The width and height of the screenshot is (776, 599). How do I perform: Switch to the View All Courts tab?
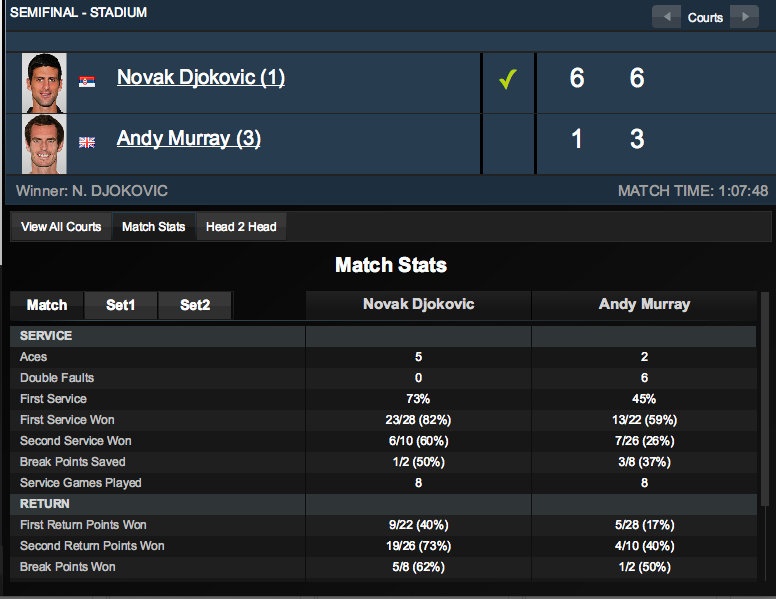tap(61, 227)
